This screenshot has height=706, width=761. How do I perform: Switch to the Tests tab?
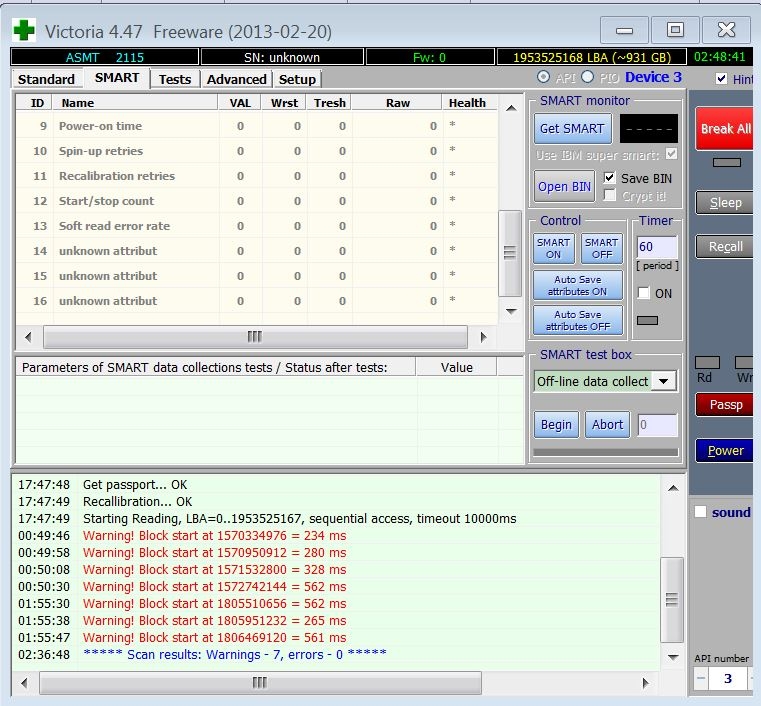(x=175, y=79)
